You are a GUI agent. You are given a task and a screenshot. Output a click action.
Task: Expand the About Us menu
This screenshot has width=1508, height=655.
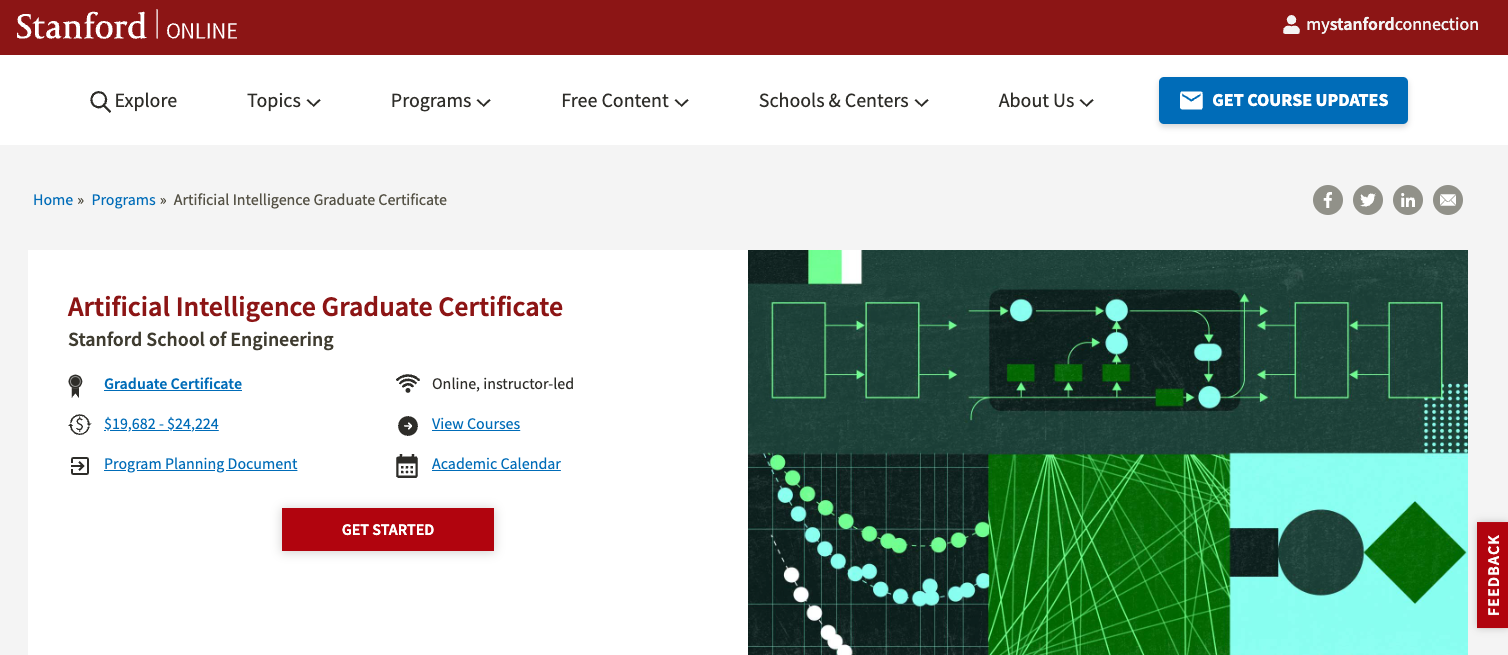click(1046, 100)
